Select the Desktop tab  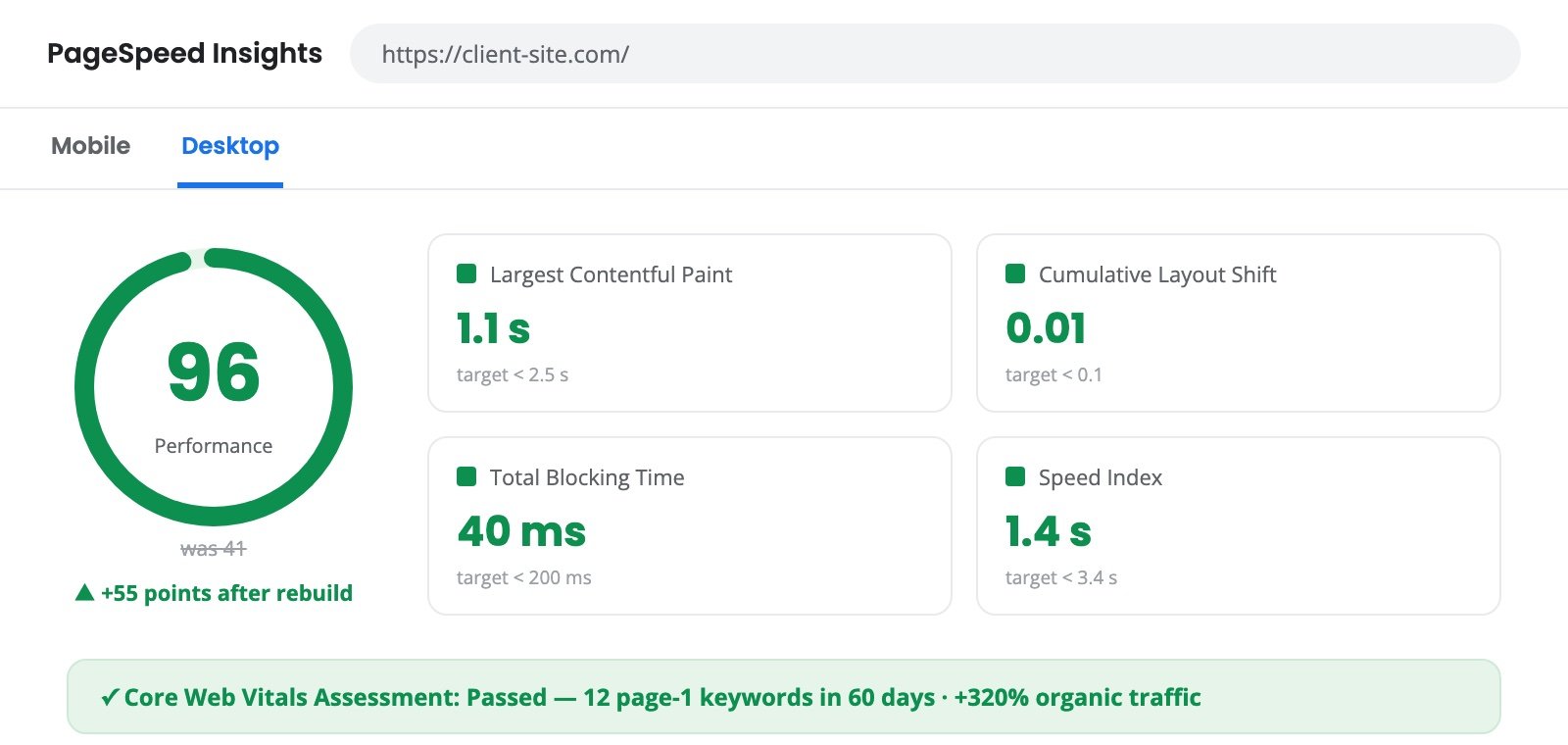click(x=230, y=146)
